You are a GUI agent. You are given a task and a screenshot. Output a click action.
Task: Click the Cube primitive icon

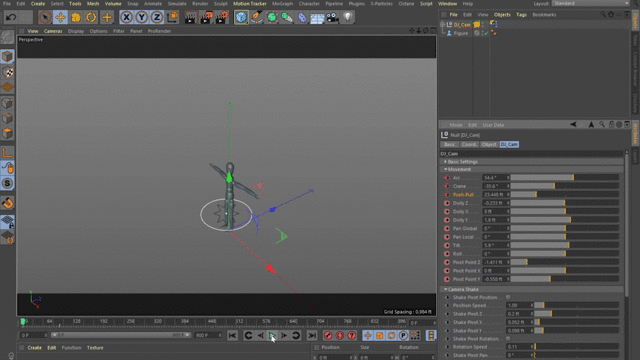click(x=241, y=17)
